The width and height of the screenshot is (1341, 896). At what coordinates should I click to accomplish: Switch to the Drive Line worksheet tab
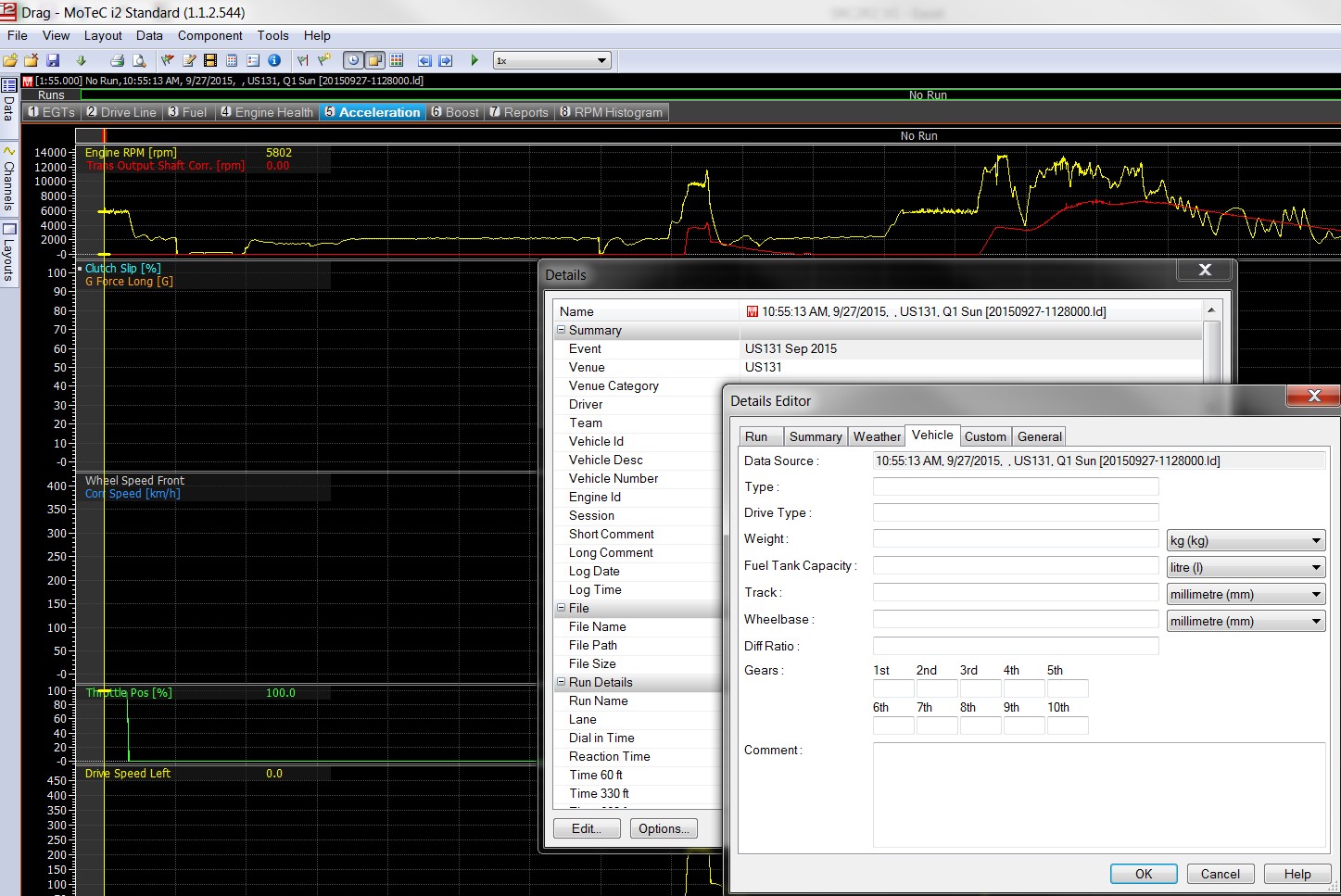[121, 112]
